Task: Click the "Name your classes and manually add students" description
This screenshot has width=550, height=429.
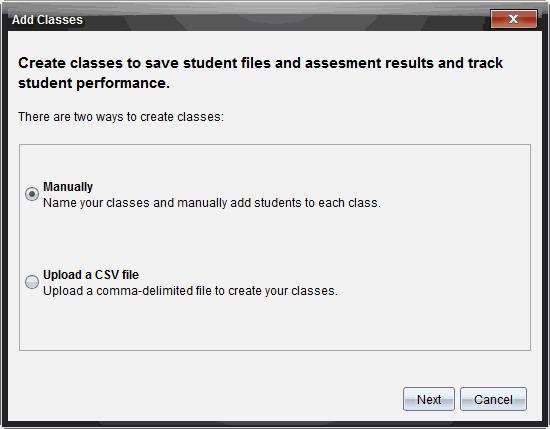Action: (212, 203)
